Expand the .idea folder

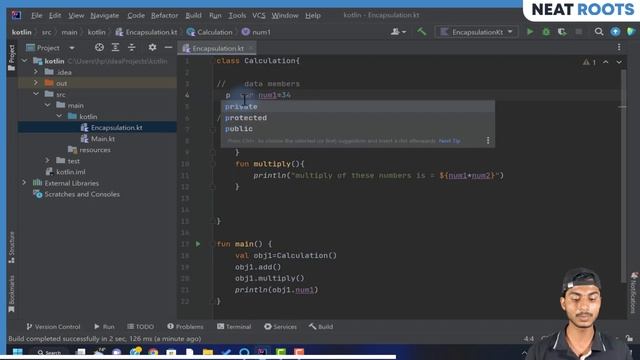coord(36,72)
